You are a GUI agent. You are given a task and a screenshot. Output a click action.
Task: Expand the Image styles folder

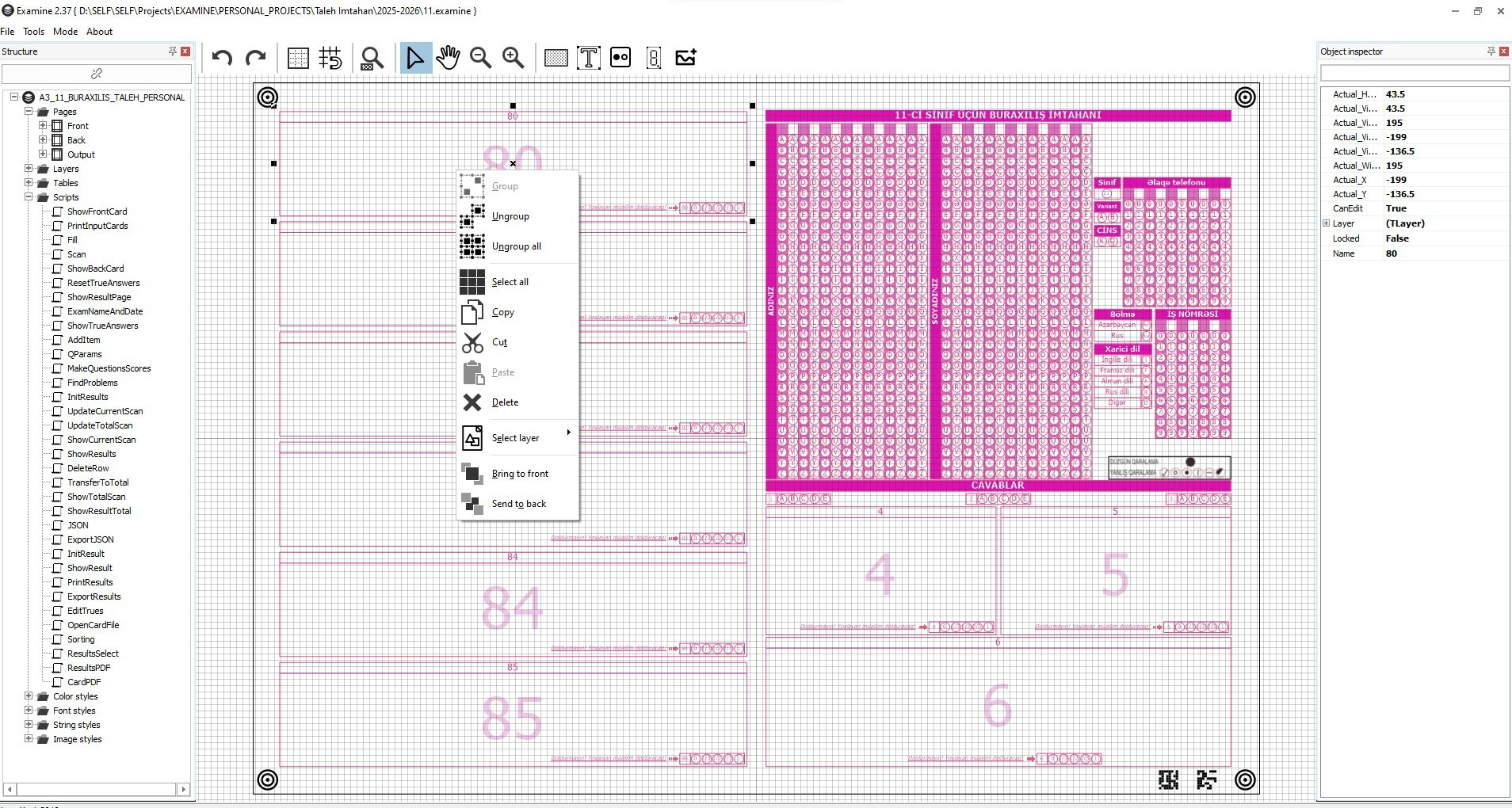(x=29, y=739)
